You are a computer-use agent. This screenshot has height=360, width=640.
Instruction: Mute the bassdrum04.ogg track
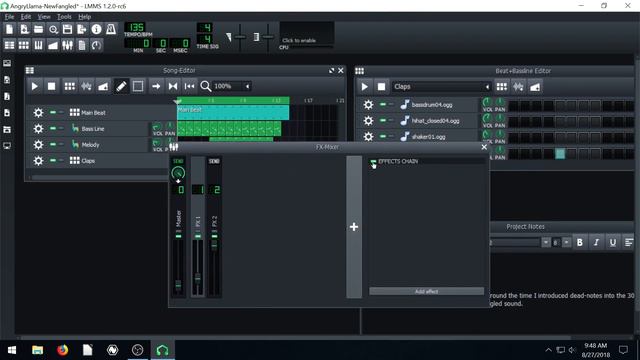point(383,104)
